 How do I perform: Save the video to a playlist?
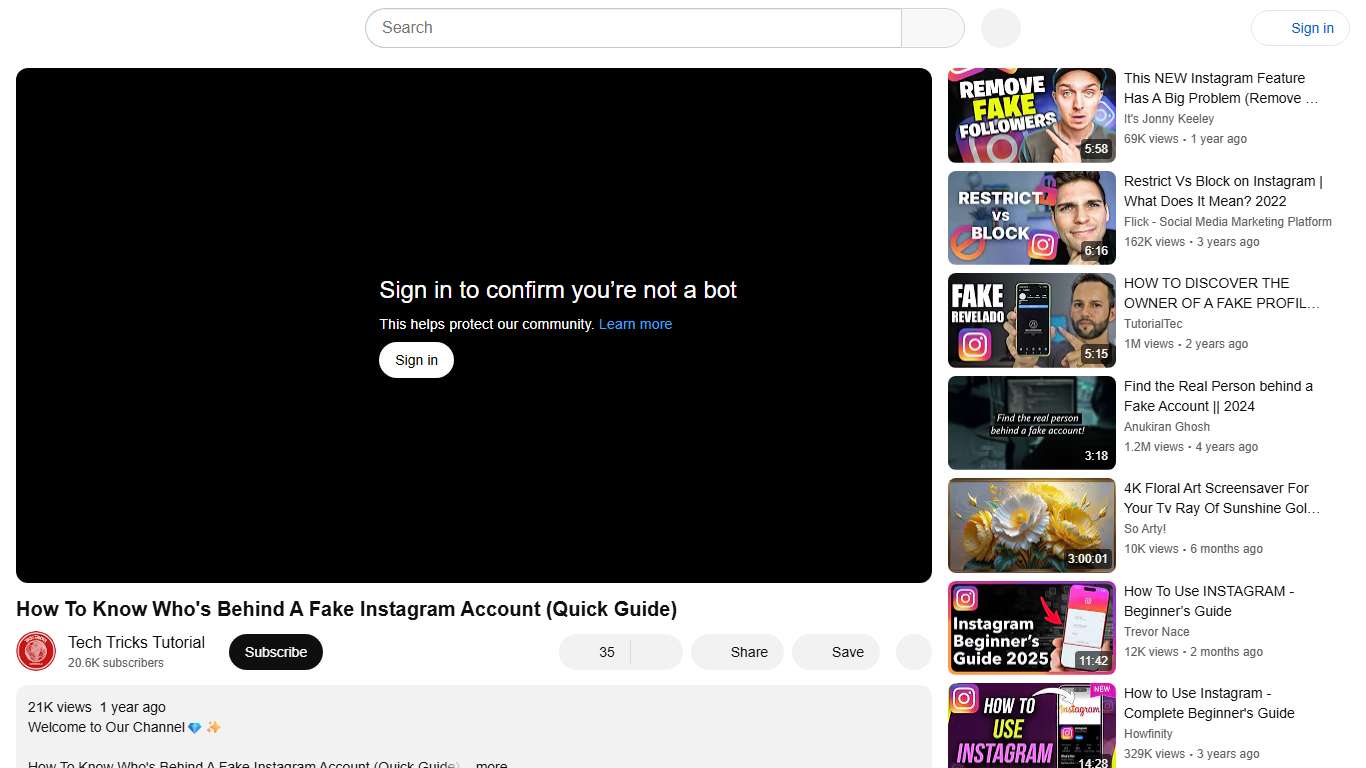coord(835,651)
